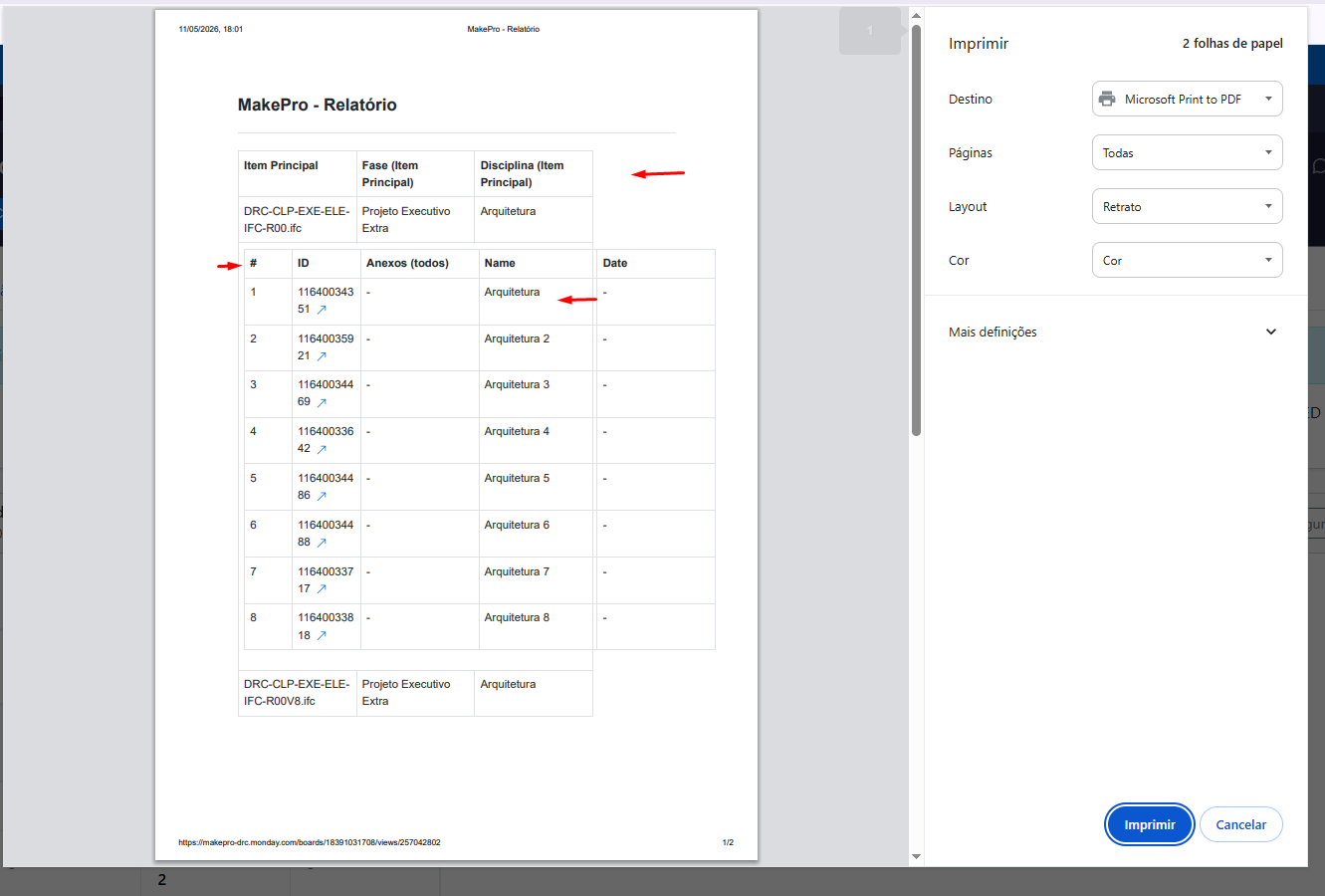Click the page 1 indicator in the preview
The image size is (1325, 896).
870,31
